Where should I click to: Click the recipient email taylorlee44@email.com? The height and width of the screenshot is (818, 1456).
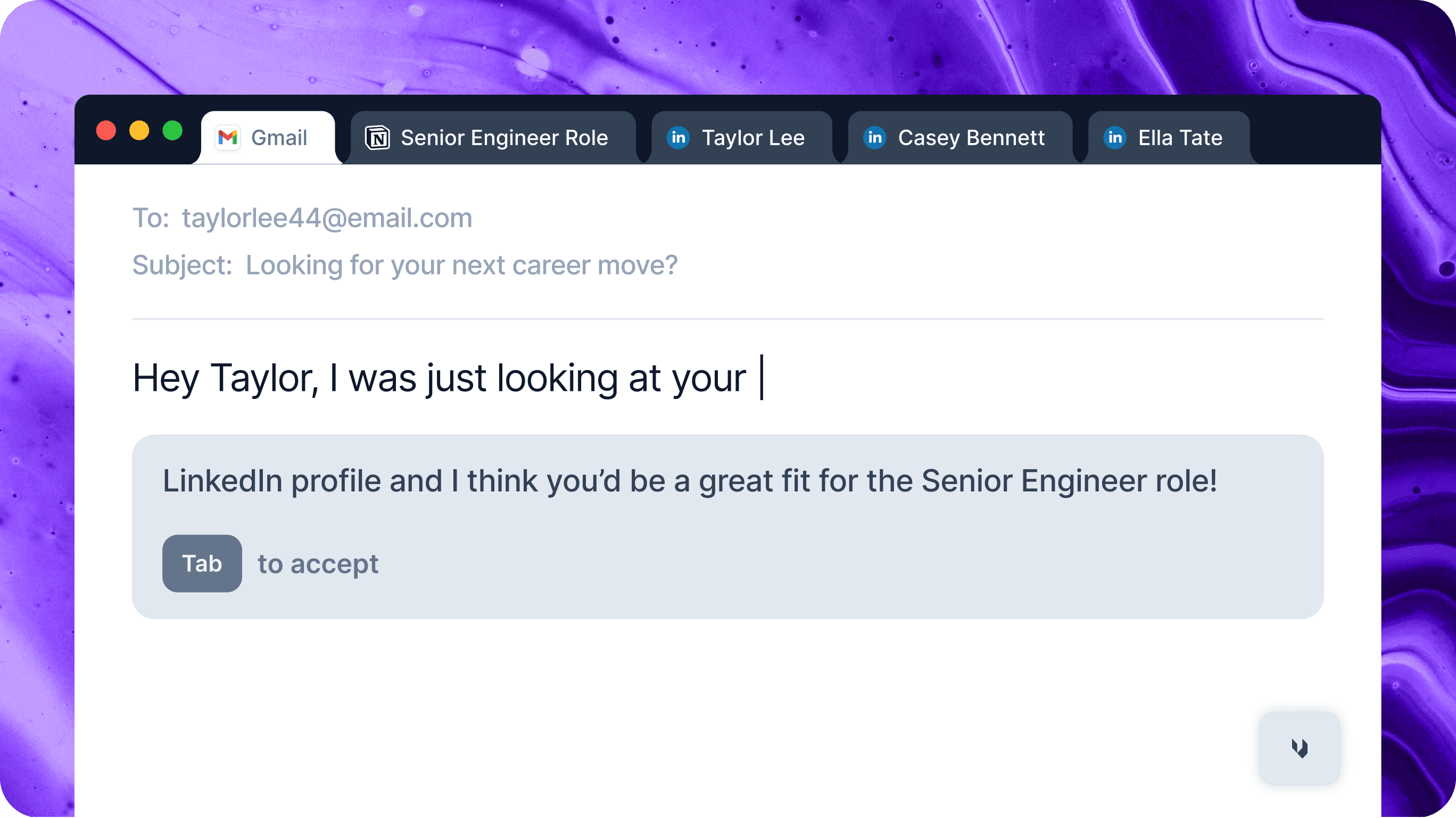tap(327, 218)
